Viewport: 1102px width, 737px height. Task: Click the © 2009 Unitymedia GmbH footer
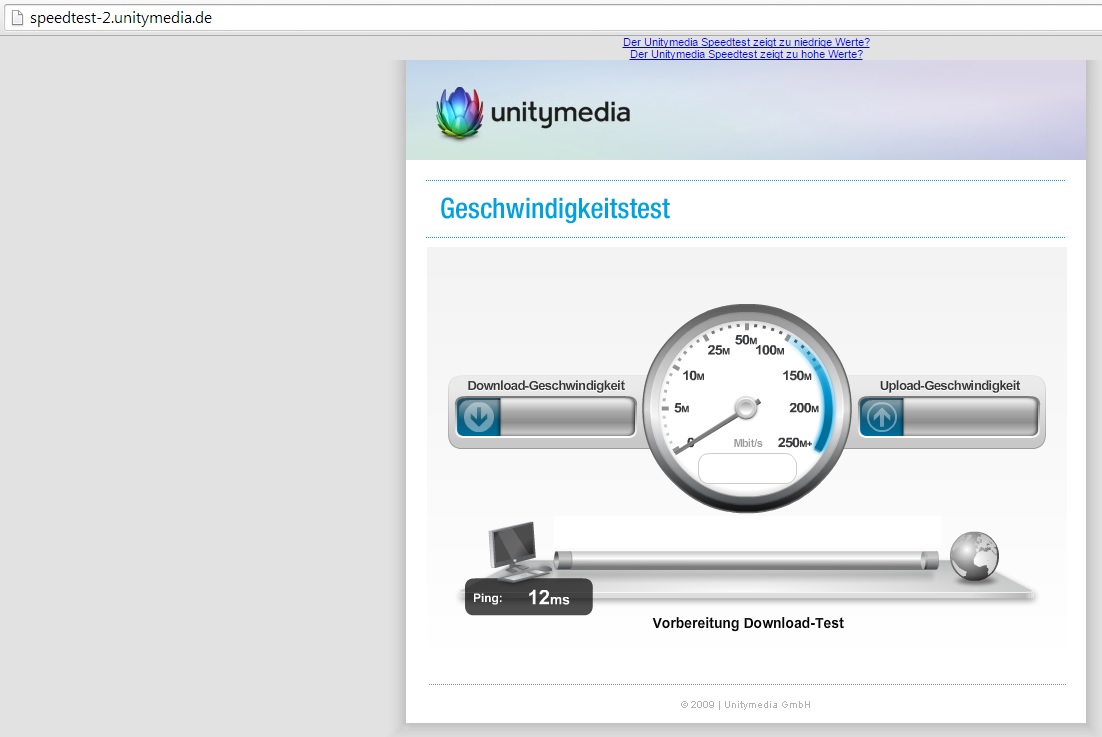click(x=746, y=705)
